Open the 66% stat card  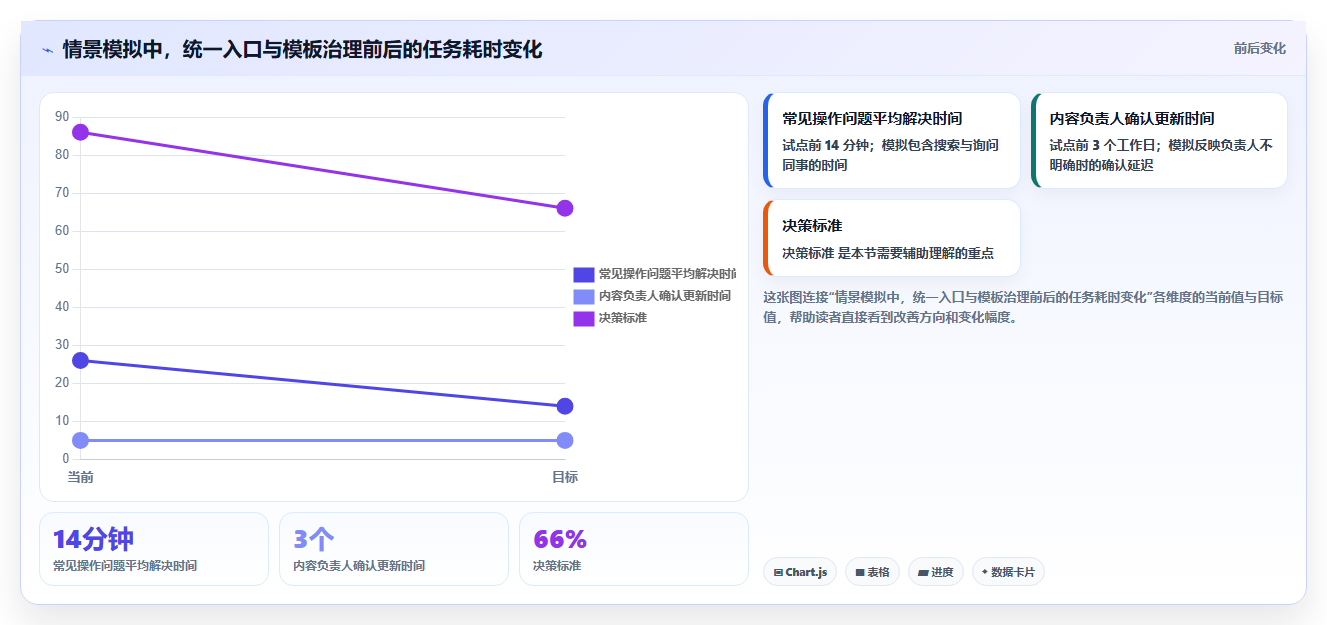pyautogui.click(x=634, y=549)
